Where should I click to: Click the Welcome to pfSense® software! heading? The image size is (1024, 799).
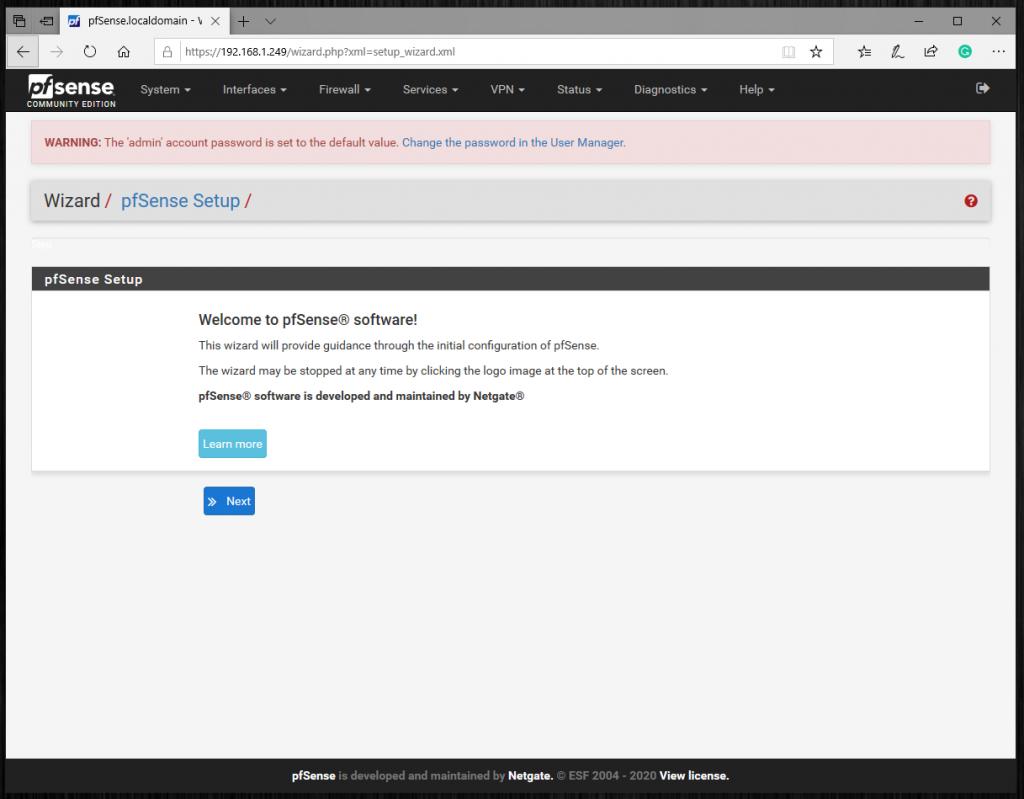pos(308,319)
